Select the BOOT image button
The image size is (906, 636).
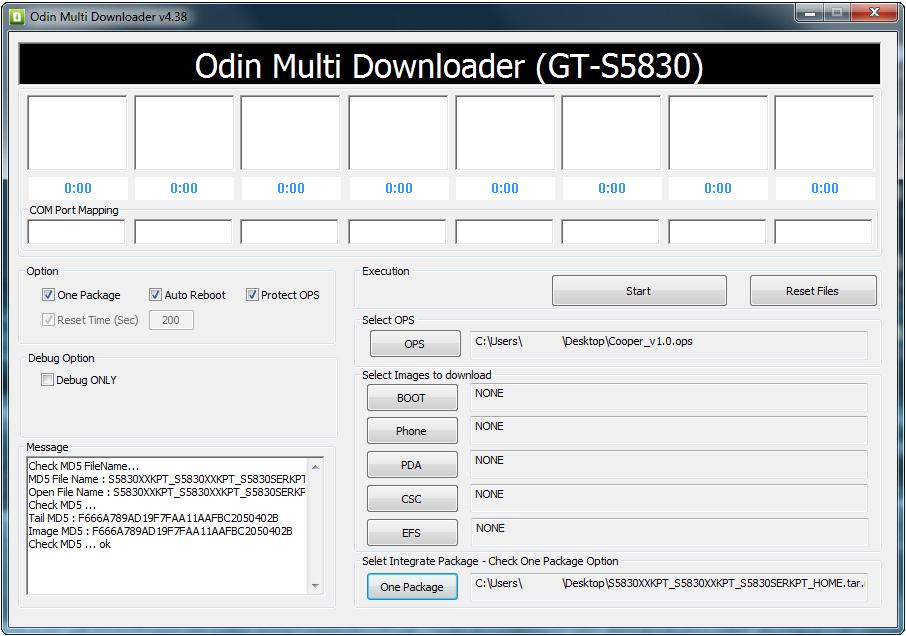pos(412,398)
